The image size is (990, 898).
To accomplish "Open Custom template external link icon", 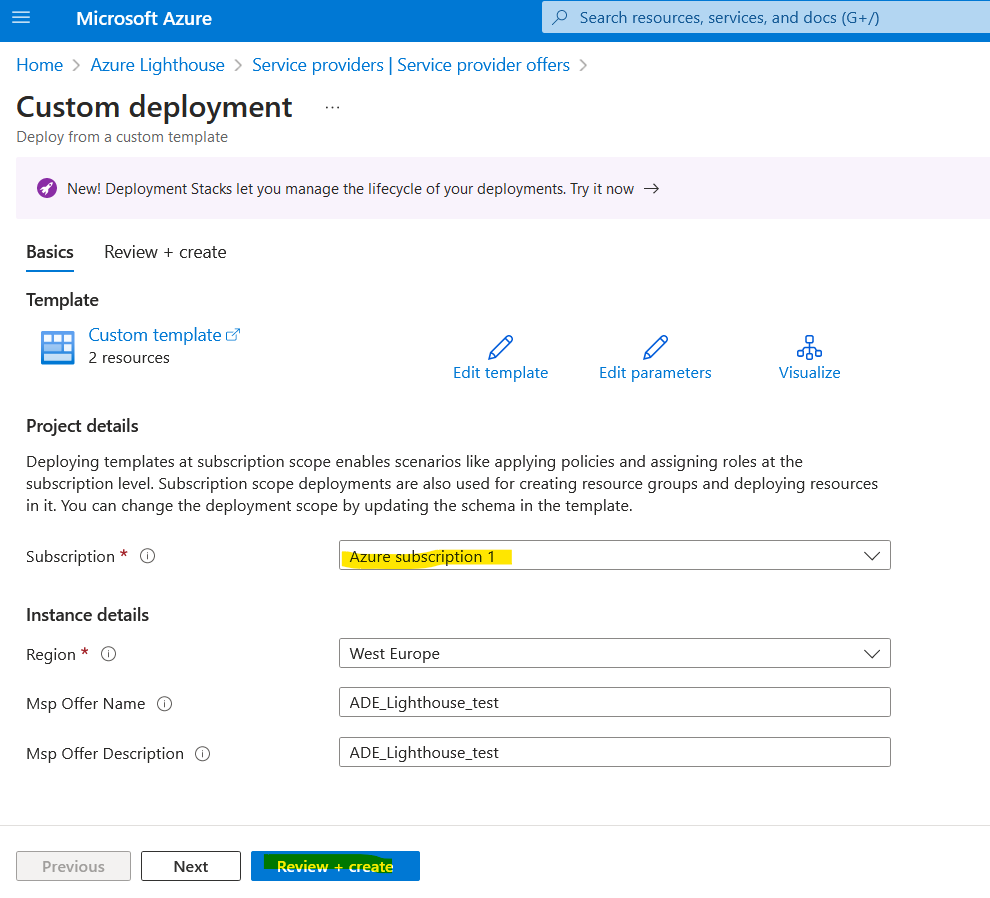I will [x=233, y=335].
